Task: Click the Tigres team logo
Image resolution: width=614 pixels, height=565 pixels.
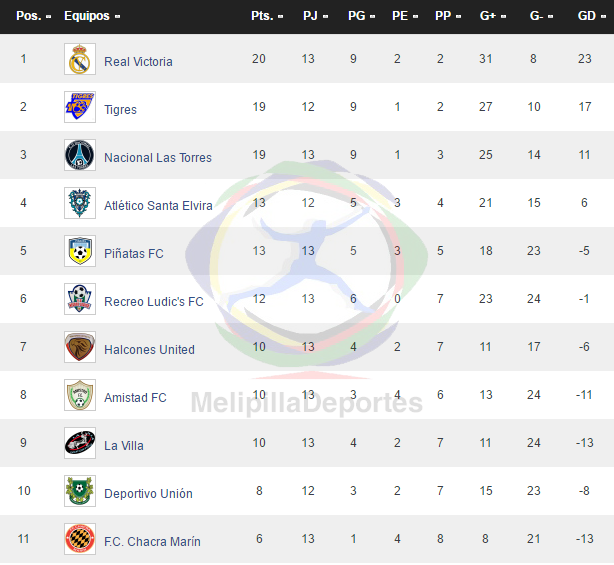Action: (x=80, y=107)
